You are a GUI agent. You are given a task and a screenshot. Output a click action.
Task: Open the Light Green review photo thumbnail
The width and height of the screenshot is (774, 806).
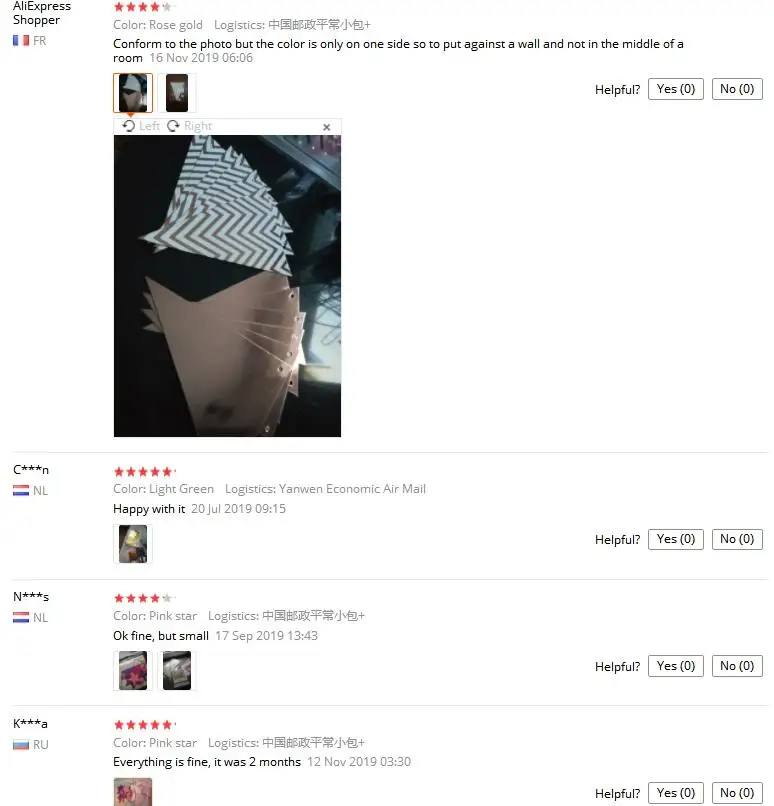point(133,544)
